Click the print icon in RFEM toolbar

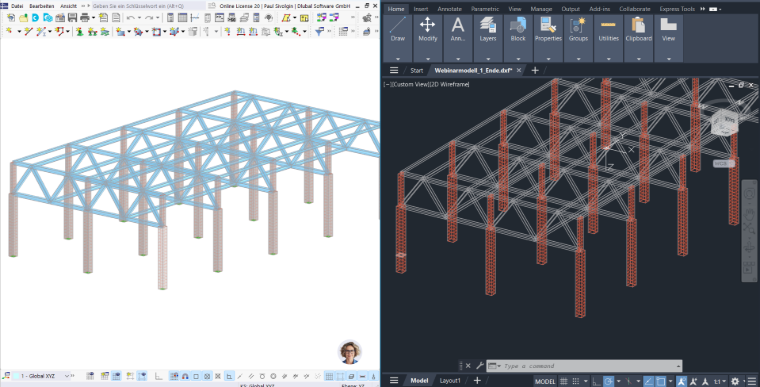[x=84, y=18]
